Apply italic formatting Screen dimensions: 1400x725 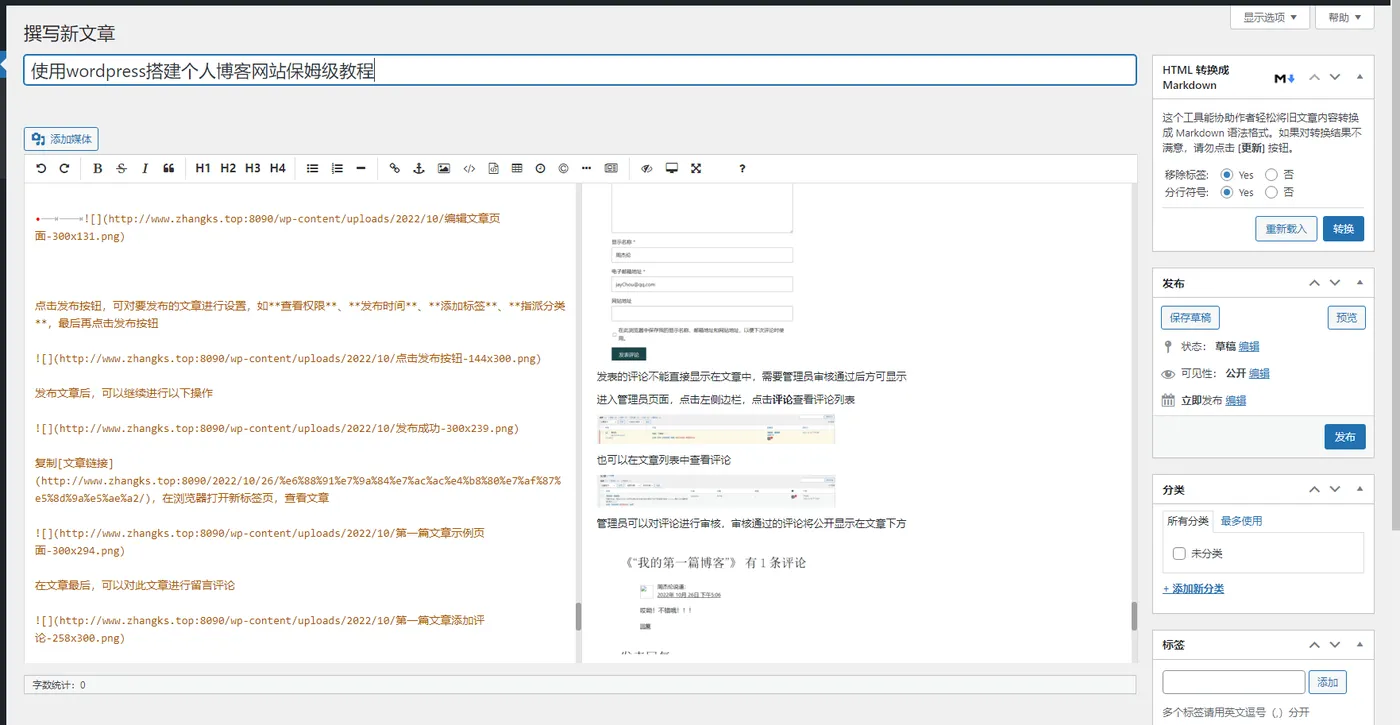point(145,168)
